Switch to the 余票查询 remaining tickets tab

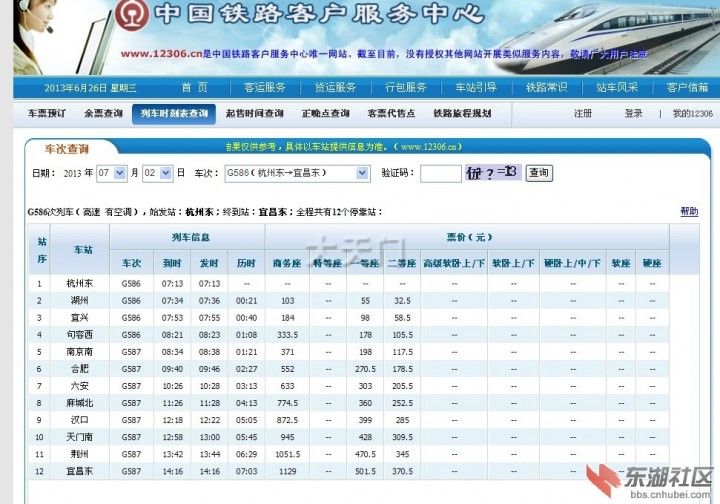tap(103, 114)
